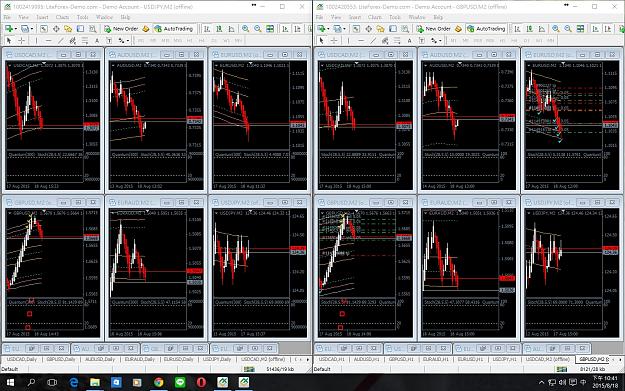Screen dimensions: 625x391
Task: Select the Crosshair tool in left window
Action: (22, 40)
